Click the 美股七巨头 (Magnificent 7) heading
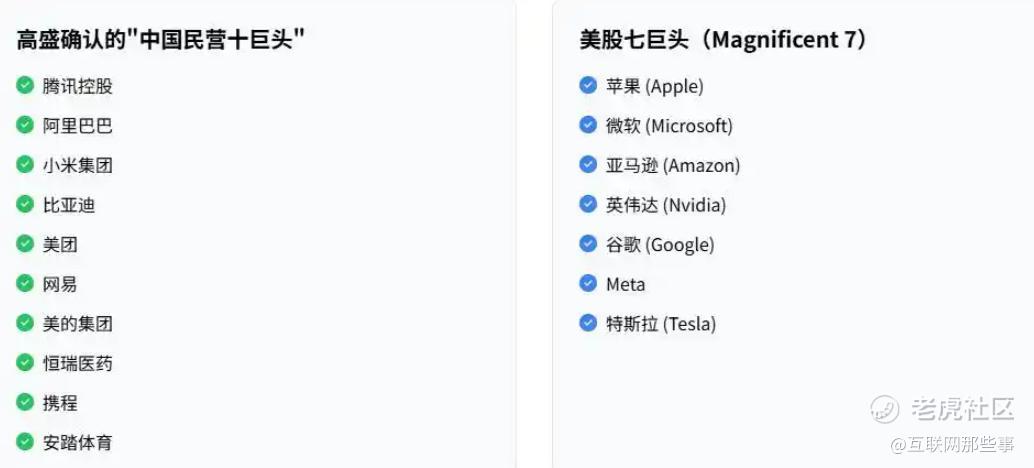The width and height of the screenshot is (1034, 468). click(724, 40)
